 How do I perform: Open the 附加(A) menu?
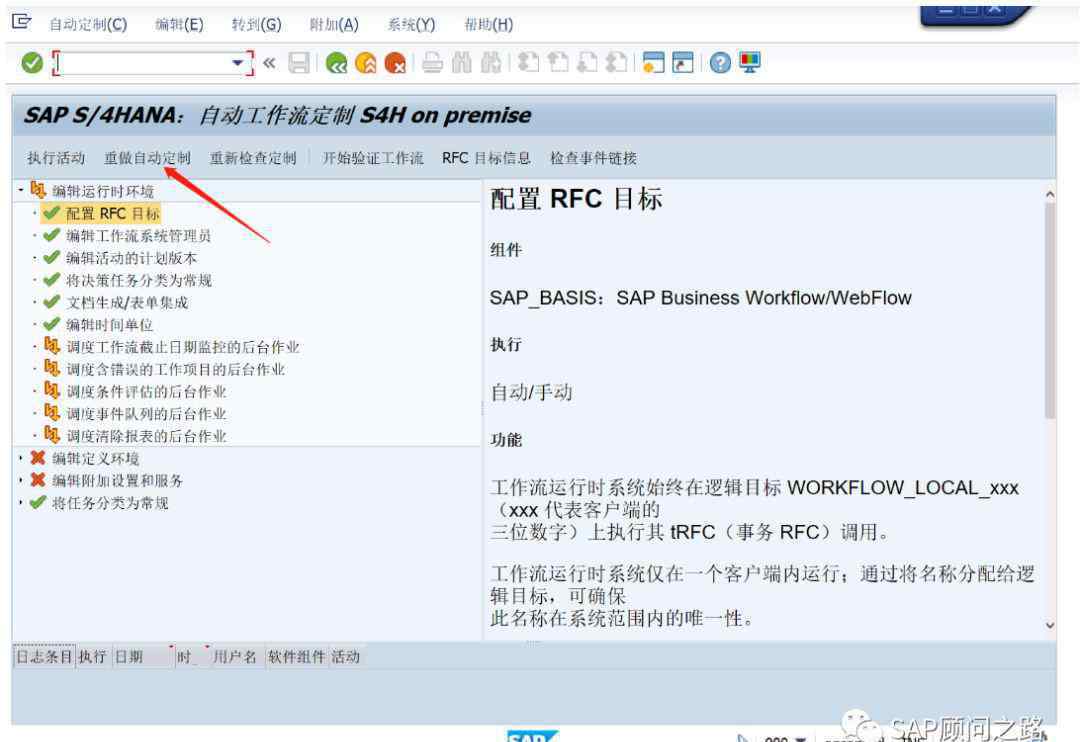(x=334, y=25)
